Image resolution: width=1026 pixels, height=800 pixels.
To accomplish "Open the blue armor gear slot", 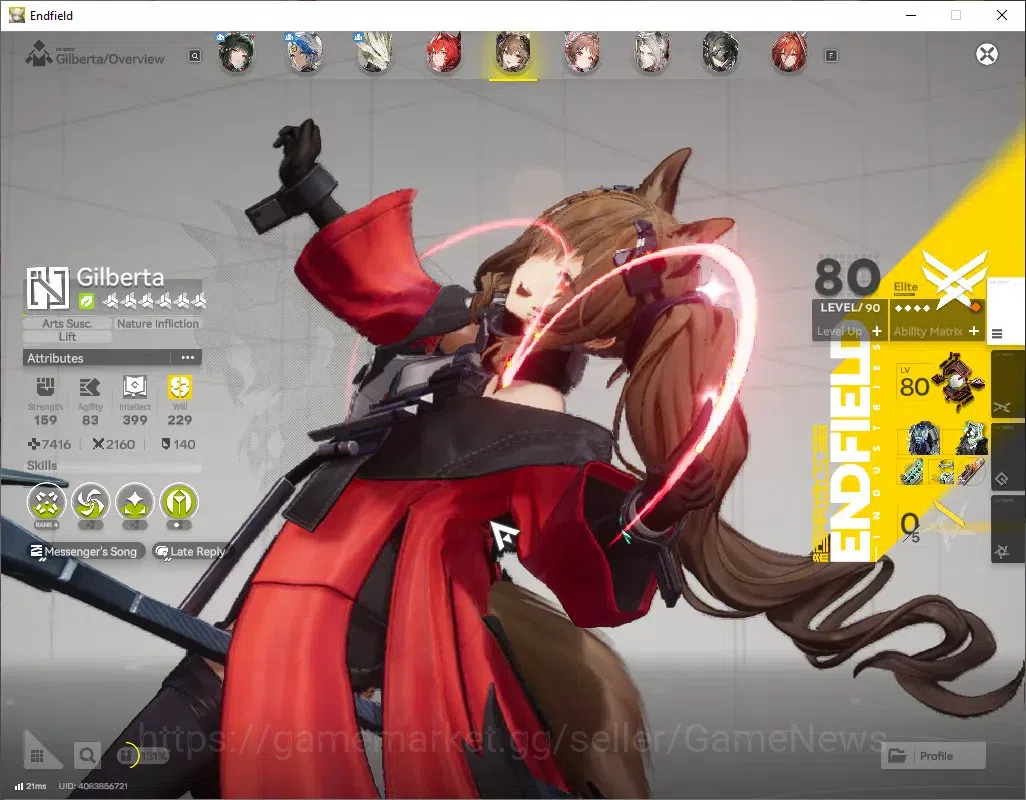I will coord(923,438).
